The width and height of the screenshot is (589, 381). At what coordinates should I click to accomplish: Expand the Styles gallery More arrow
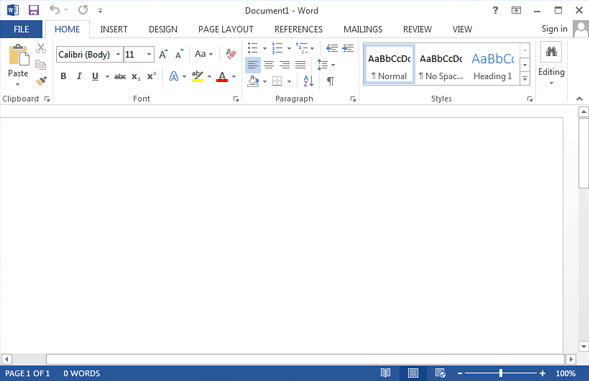point(525,79)
